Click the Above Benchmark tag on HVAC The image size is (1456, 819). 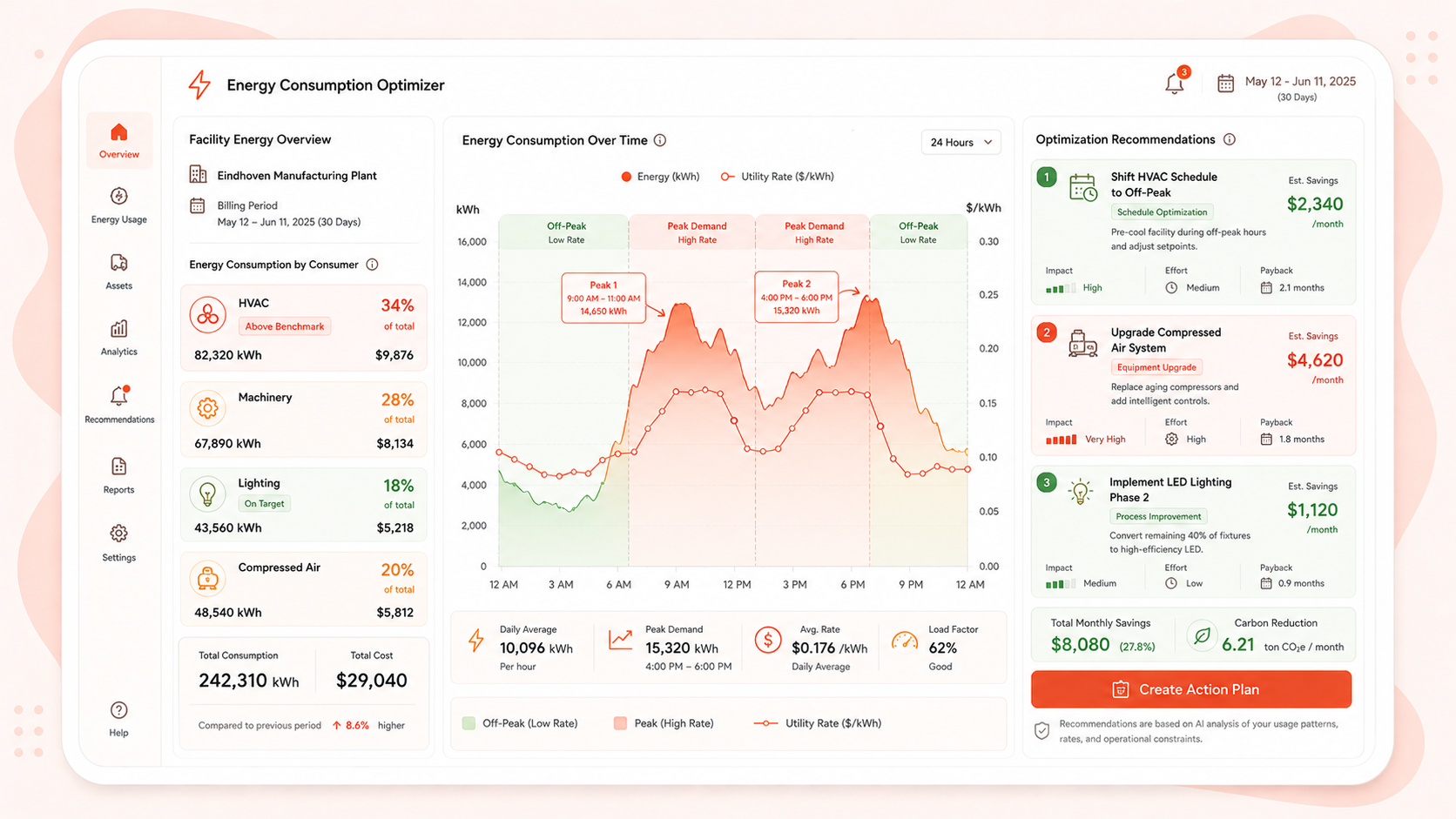click(x=285, y=326)
